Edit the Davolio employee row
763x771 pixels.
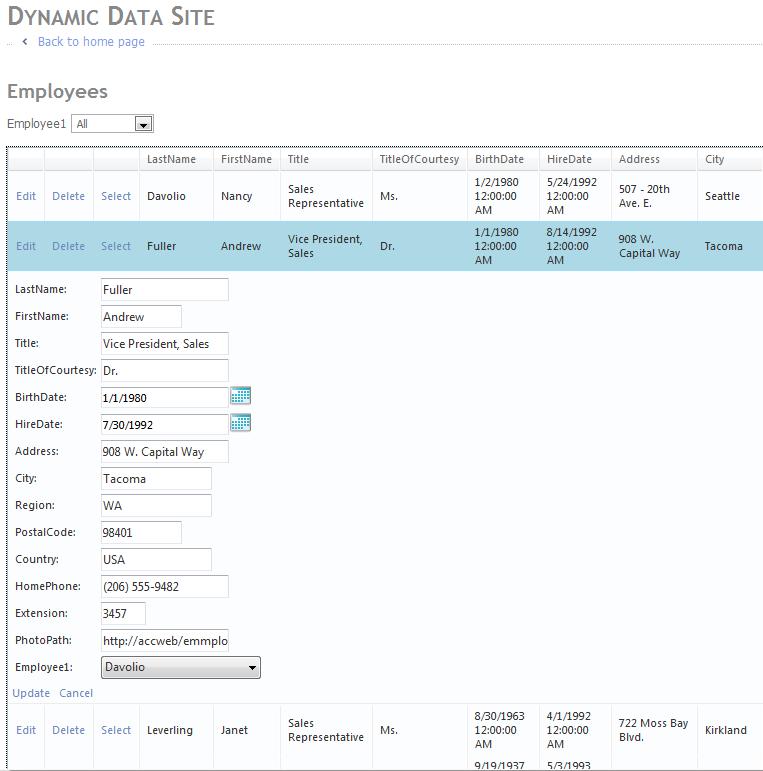26,196
